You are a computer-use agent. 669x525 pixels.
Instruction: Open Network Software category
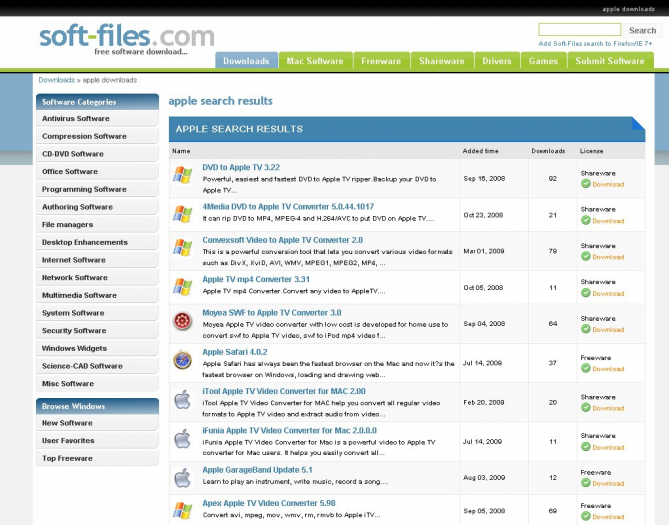coord(97,277)
